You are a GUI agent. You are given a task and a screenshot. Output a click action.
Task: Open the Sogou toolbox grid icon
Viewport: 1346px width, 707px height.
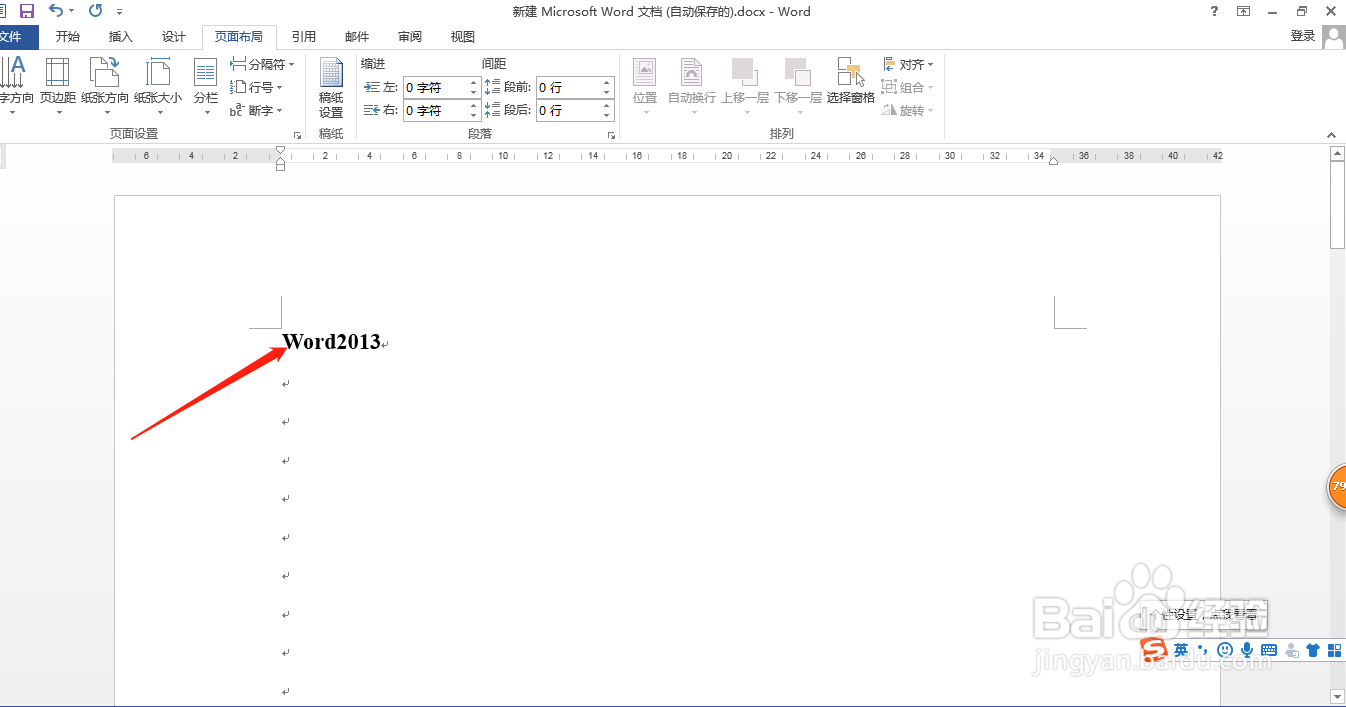[1335, 650]
